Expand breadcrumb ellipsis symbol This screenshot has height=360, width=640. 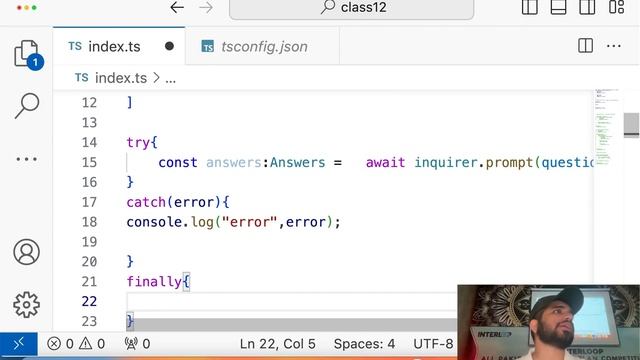coord(171,79)
